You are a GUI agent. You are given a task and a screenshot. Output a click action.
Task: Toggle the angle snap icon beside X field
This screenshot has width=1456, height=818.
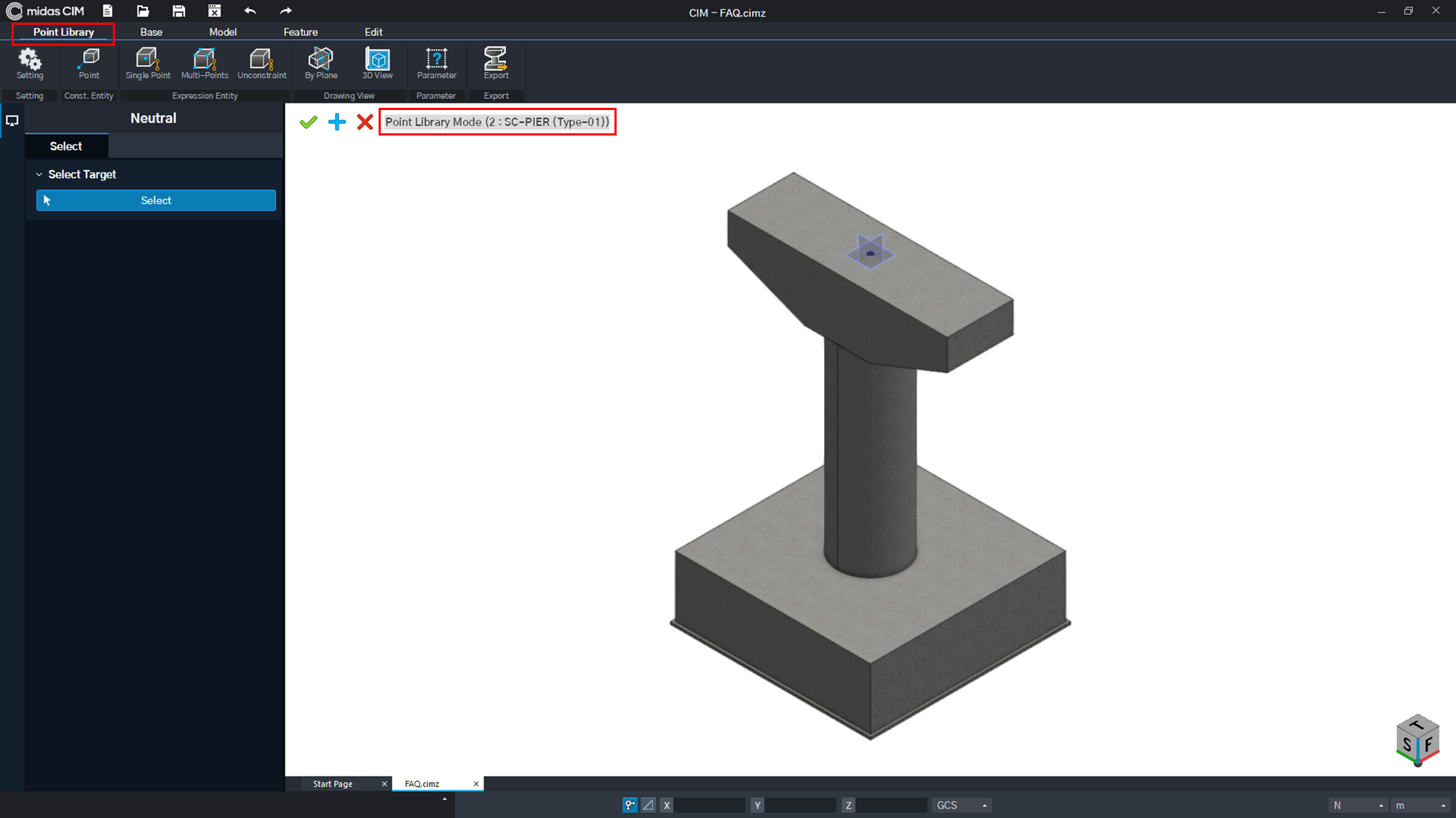(648, 805)
